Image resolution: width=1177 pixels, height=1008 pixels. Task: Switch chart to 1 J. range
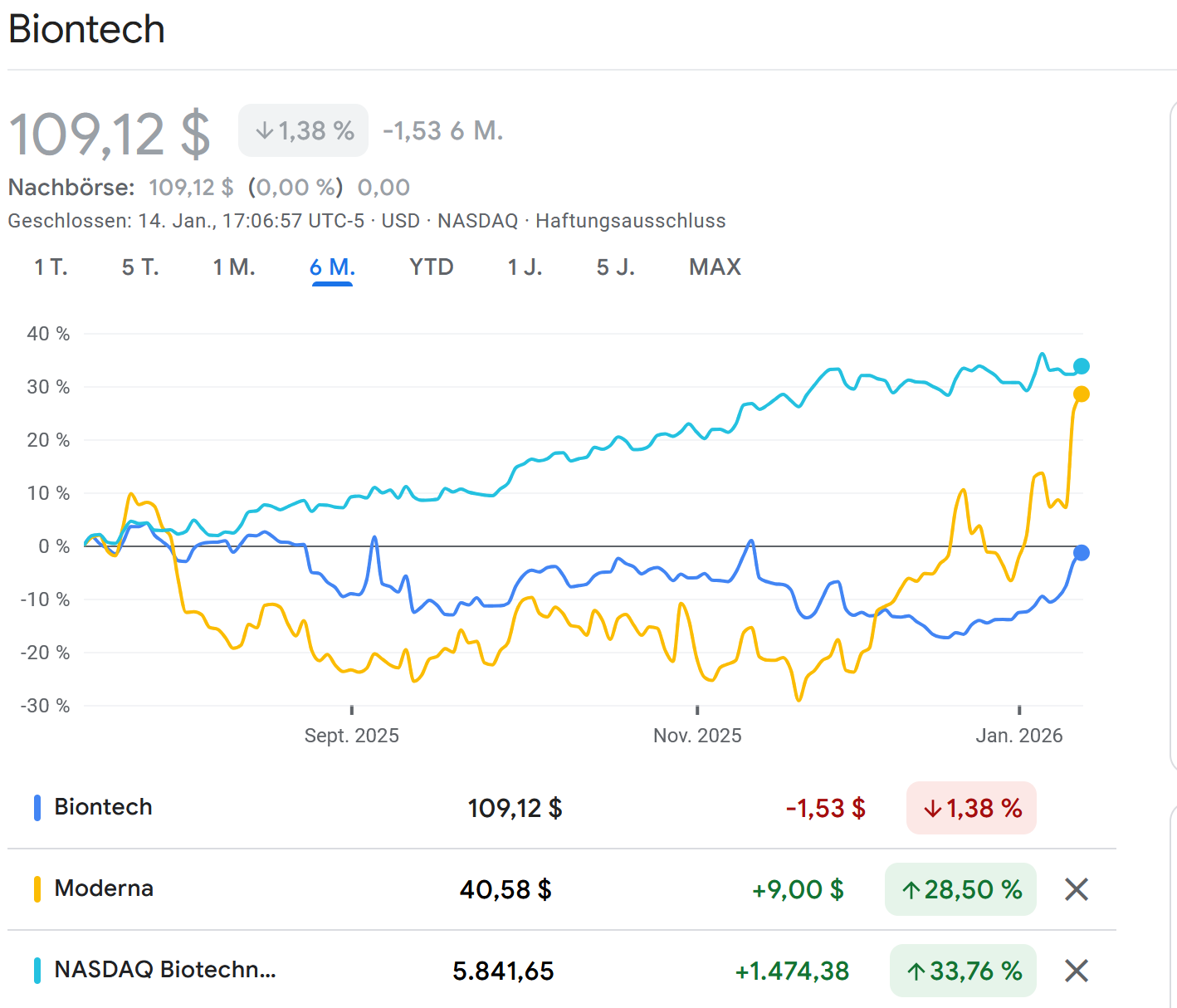[525, 267]
